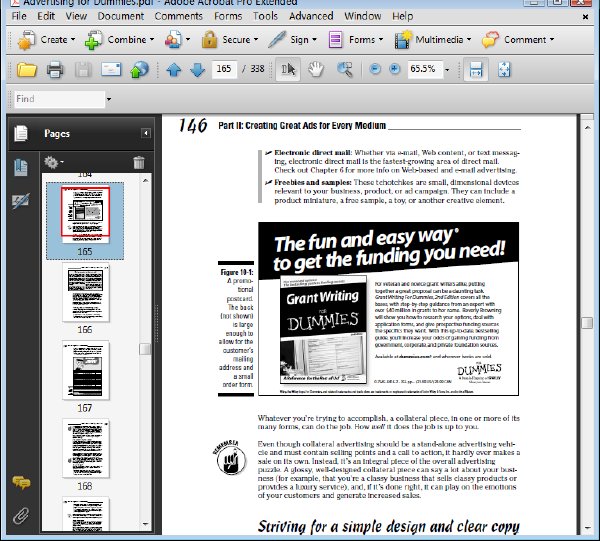Screen dimensions: 600x541
Task: Click the page number field showing 165
Action: click(224, 69)
